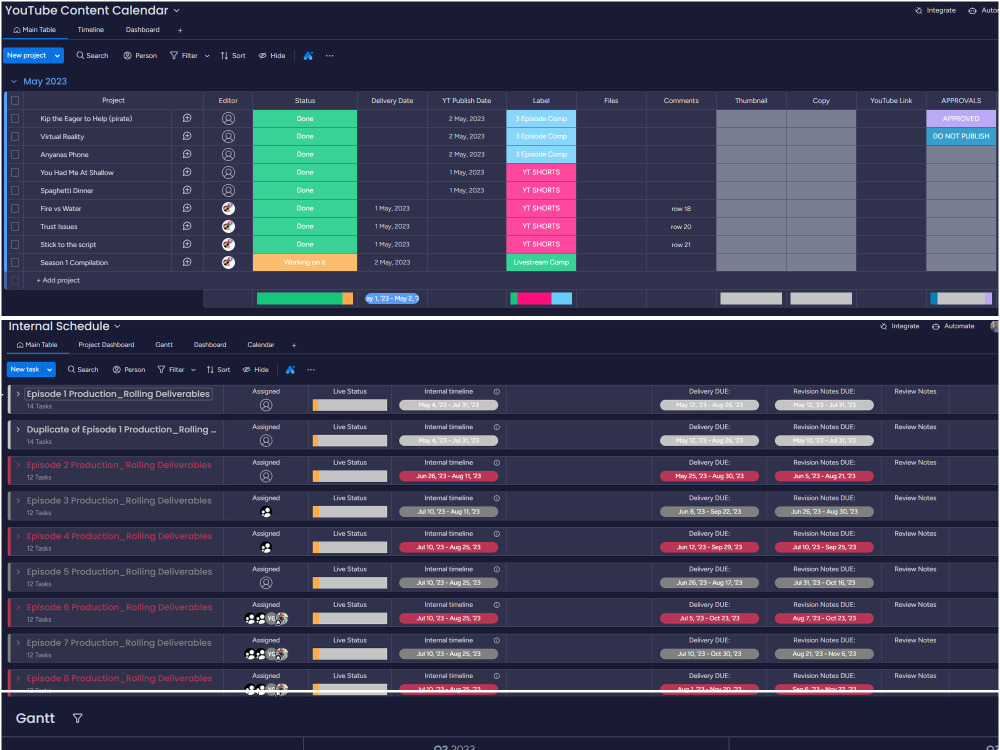The image size is (1000, 750).
Task: Click empty editor avatar for Spaghetti Dinner row
Action: point(228,190)
